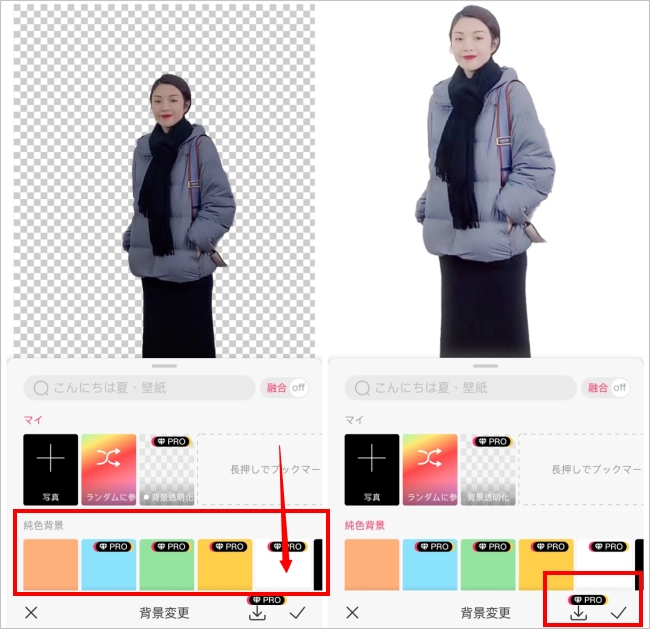The width and height of the screenshot is (650, 629).
Task: Choose white swatch in left panel
Action: click(283, 564)
